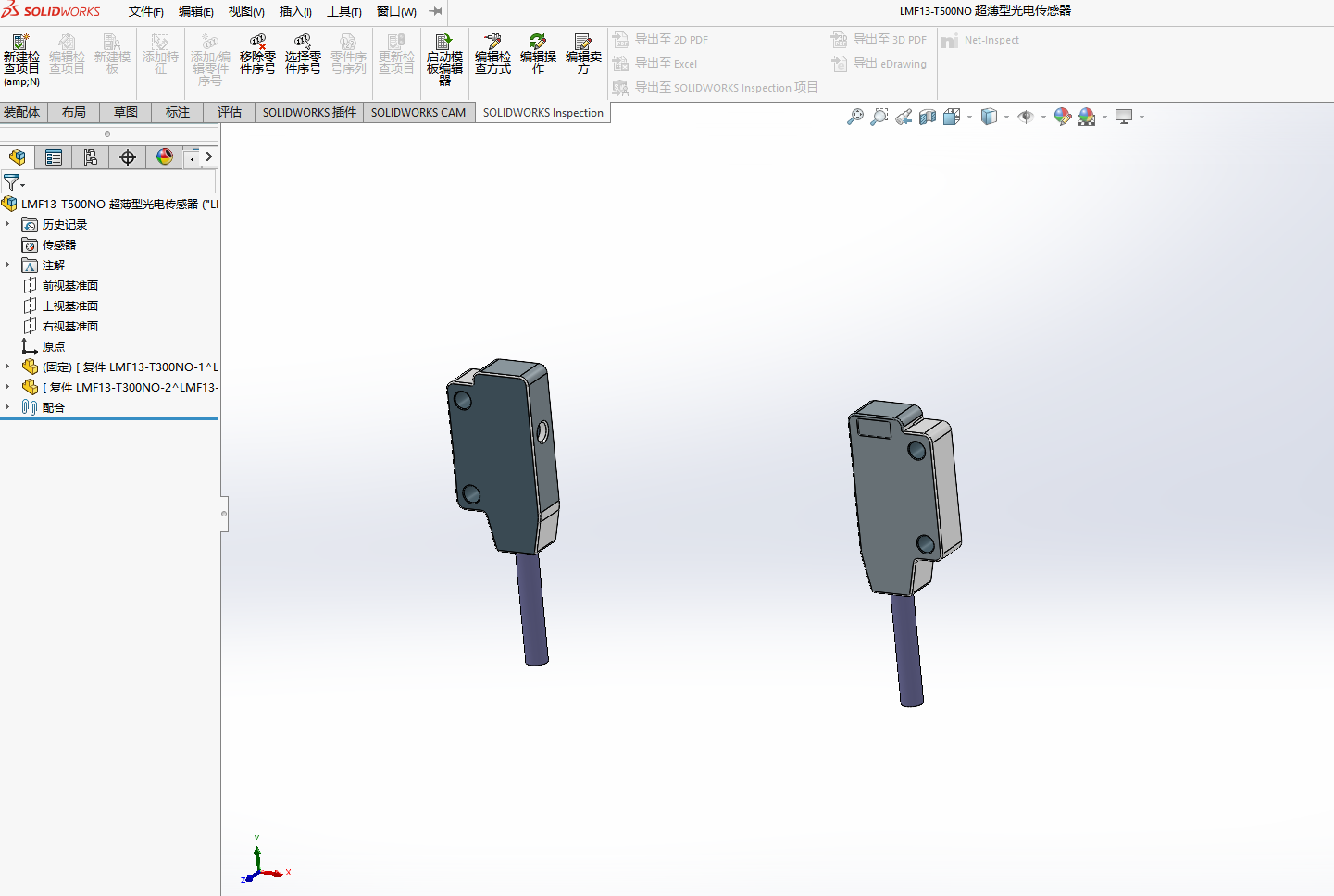Click Display Style icon
The width and height of the screenshot is (1334, 896).
pyautogui.click(x=989, y=117)
